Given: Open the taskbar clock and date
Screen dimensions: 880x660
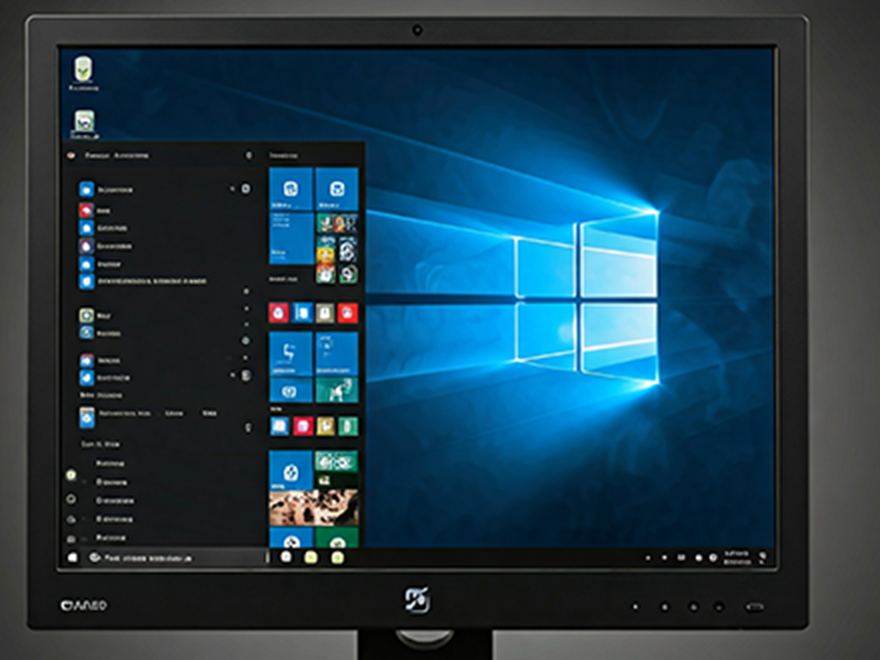Looking at the screenshot, I should (x=736, y=555).
